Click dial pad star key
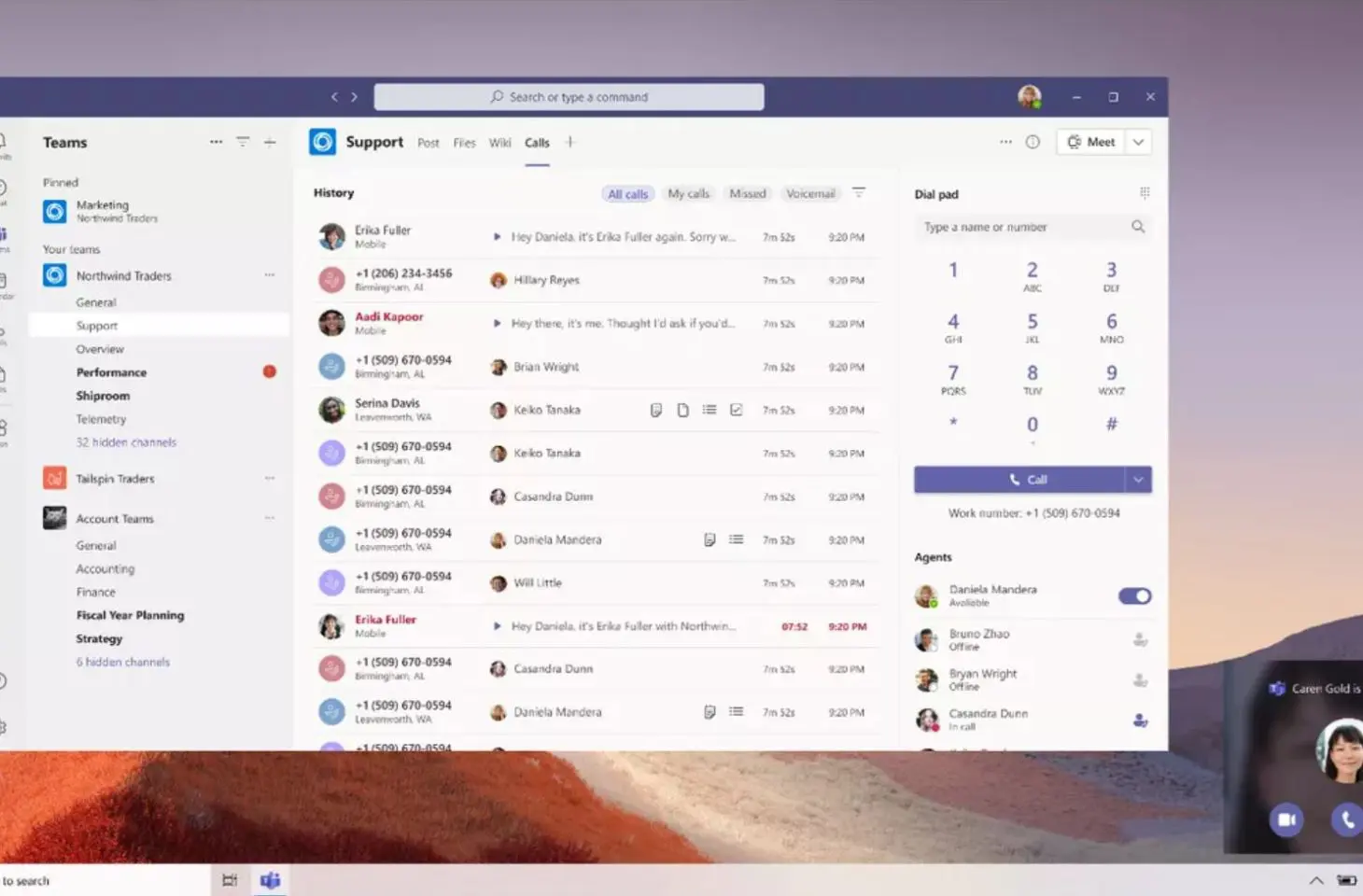The width and height of the screenshot is (1363, 896). click(953, 425)
